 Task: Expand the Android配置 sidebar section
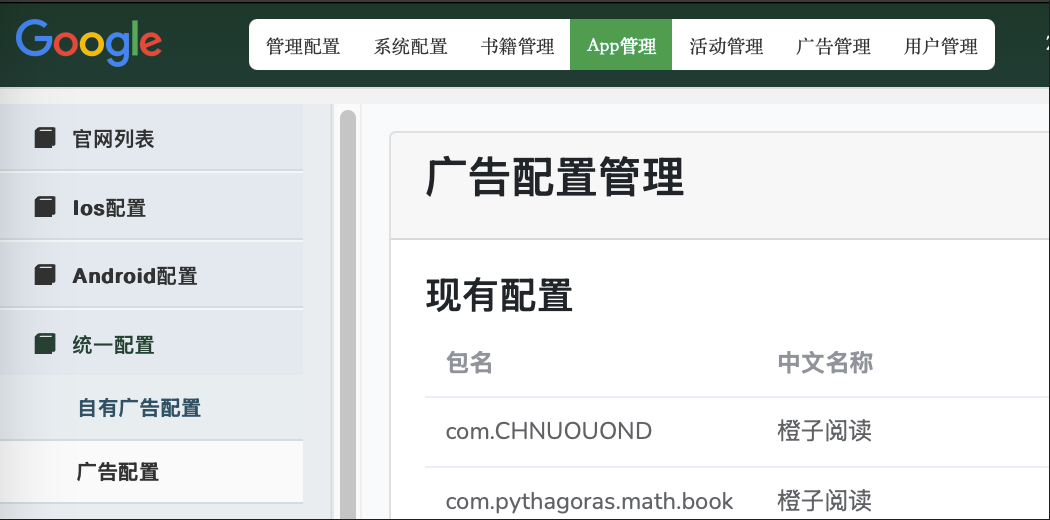coord(135,275)
